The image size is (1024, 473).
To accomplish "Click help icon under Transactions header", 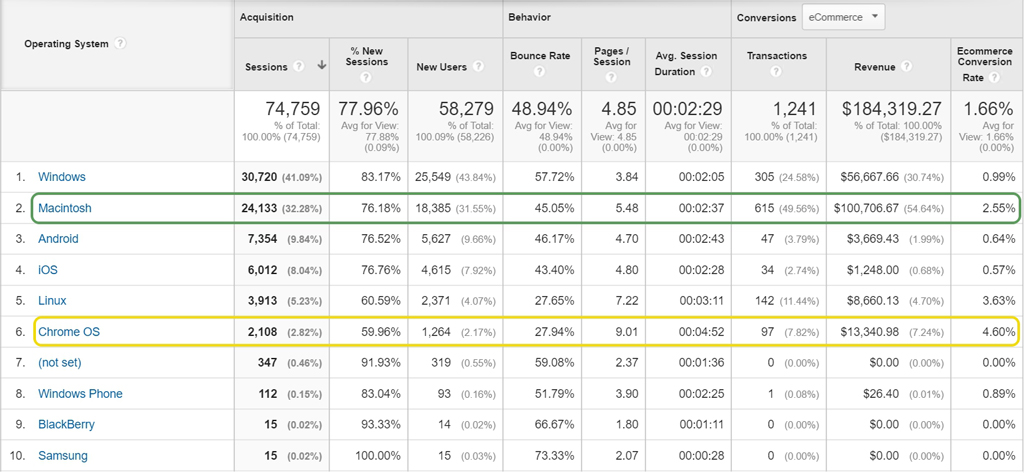I will coord(777,72).
